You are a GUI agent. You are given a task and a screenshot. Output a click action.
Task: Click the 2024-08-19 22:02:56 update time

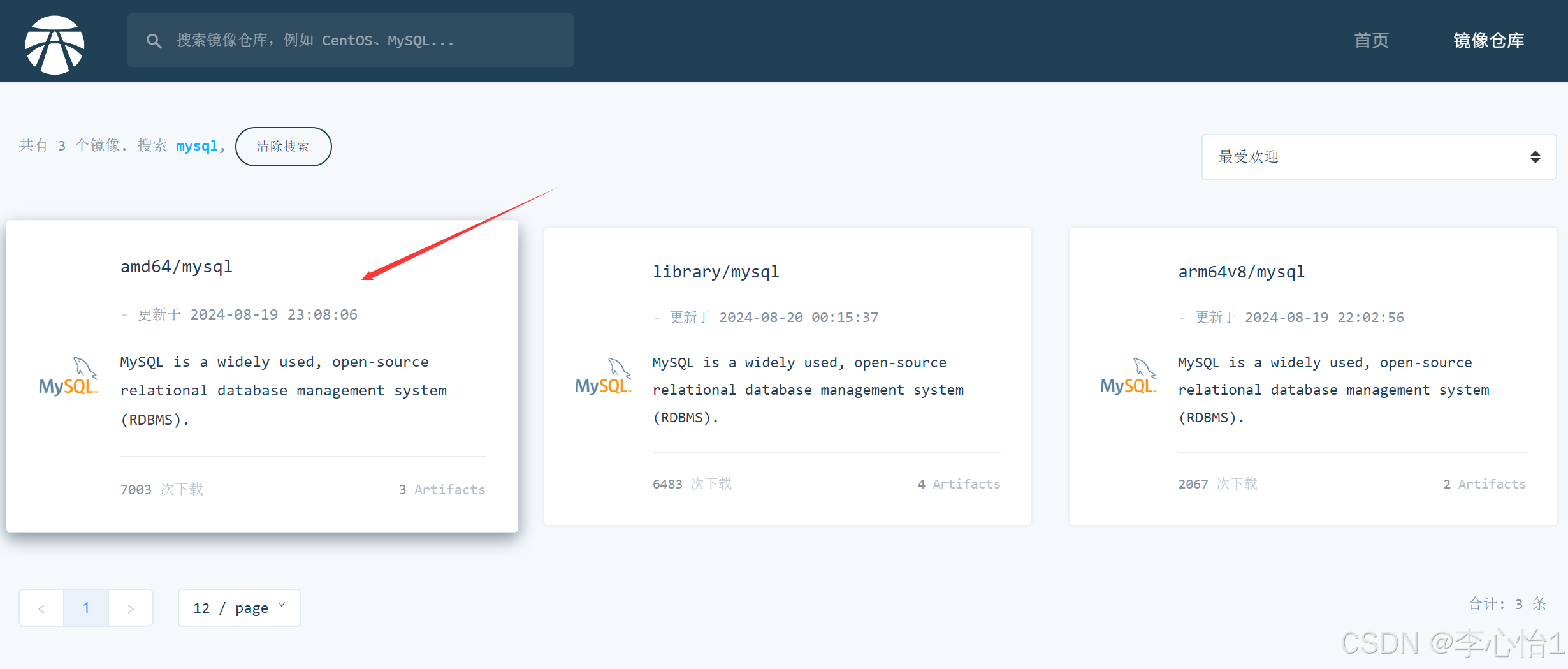point(1325,317)
